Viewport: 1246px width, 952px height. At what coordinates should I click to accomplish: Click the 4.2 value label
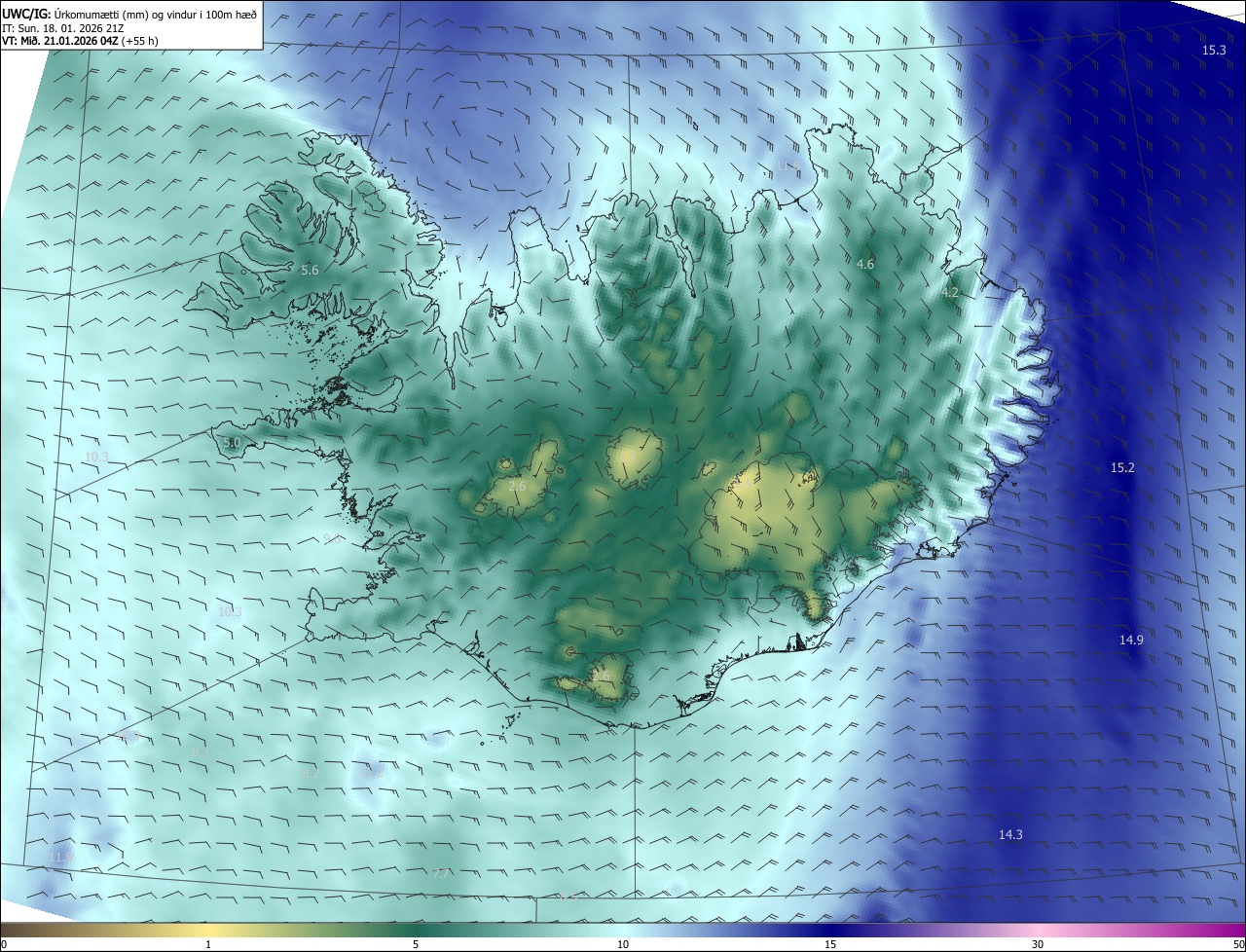point(950,292)
